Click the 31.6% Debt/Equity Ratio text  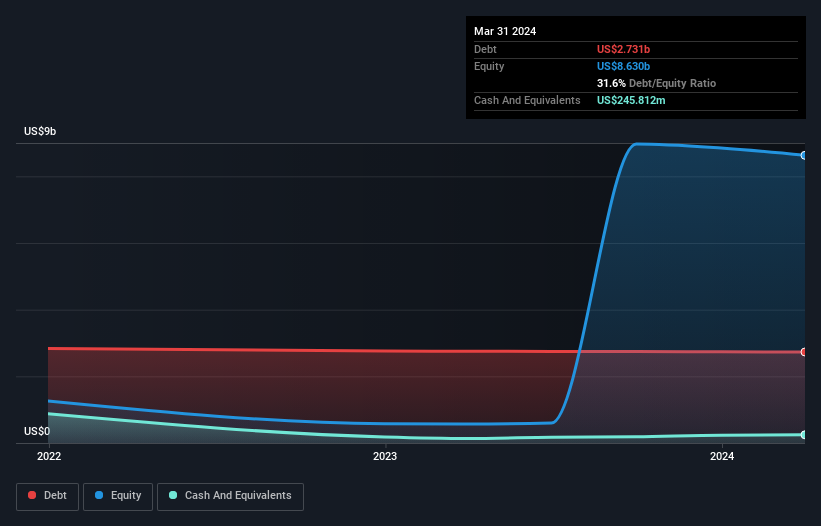tap(656, 83)
